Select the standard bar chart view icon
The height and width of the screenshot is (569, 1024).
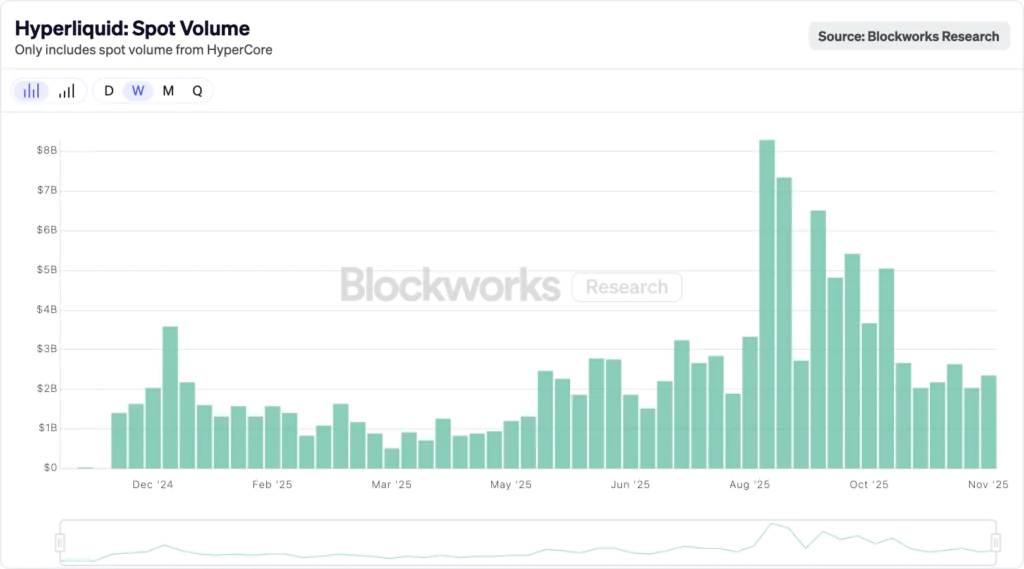[32, 91]
